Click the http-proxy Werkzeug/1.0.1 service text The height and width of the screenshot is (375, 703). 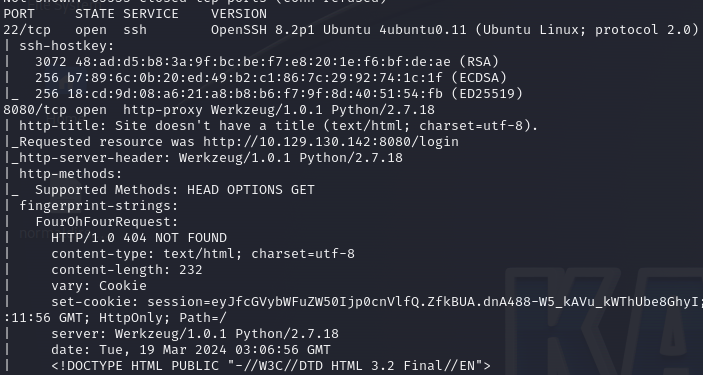pos(279,110)
